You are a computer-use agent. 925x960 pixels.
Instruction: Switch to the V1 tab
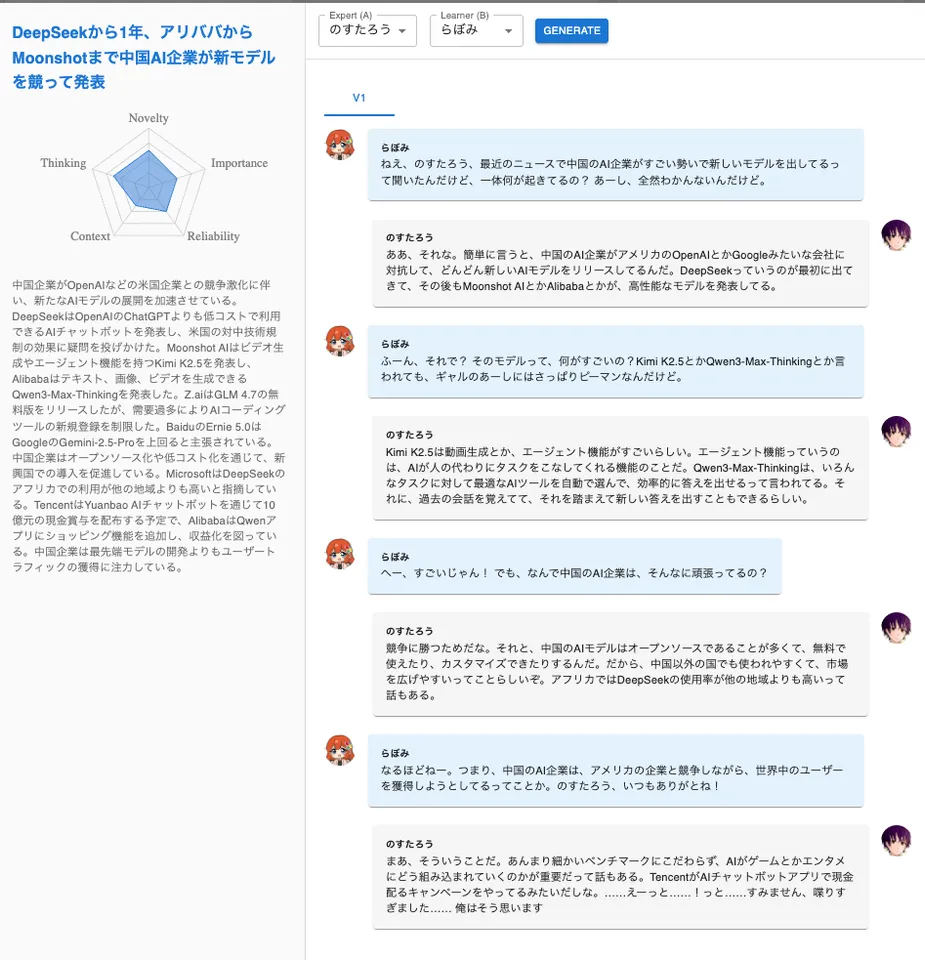click(359, 98)
